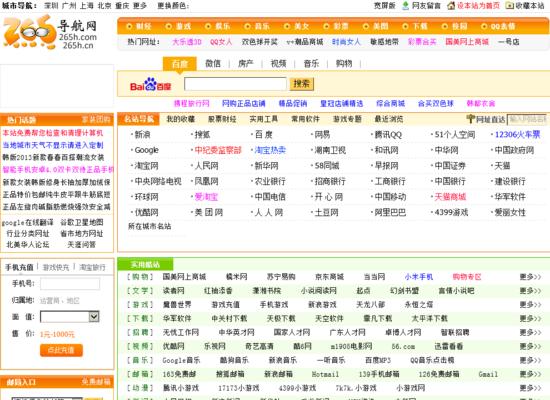The image size is (550, 400).
Task: Click the 网址直达 input box
Action: 528,119
